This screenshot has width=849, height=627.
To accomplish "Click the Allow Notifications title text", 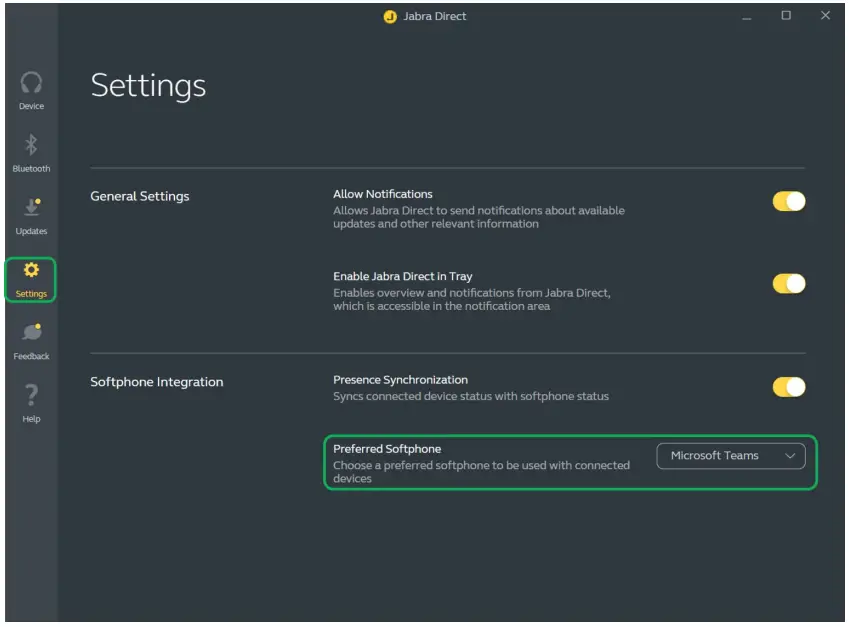I will click(x=383, y=194).
